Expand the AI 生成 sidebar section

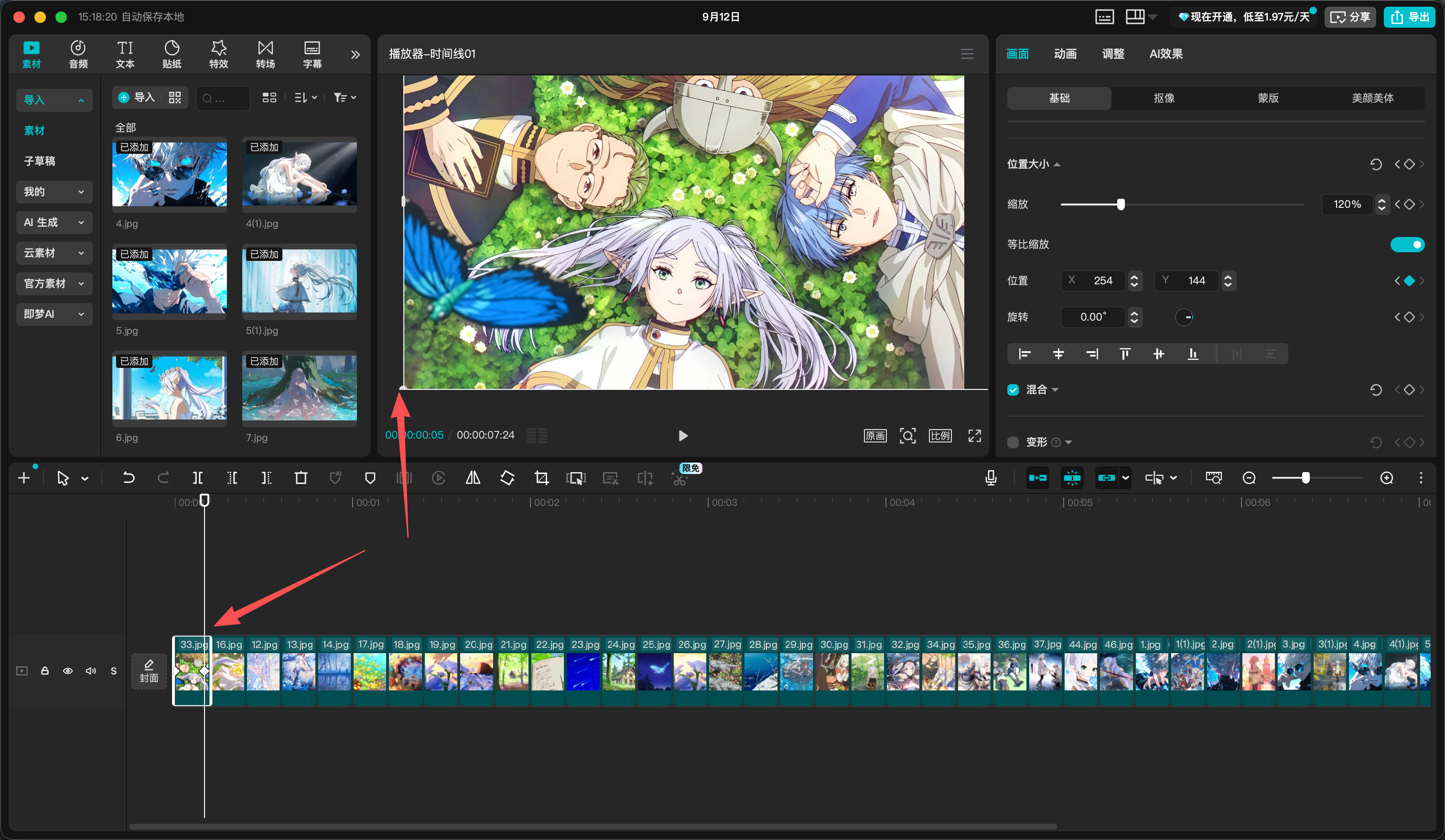(54, 223)
